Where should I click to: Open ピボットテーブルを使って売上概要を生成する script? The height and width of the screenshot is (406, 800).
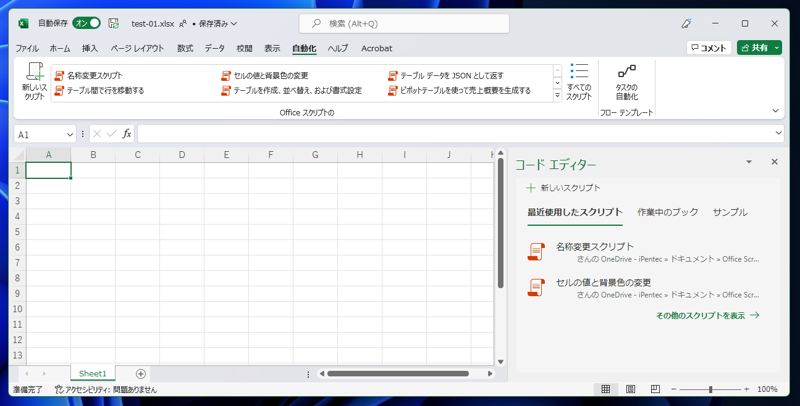tap(459, 91)
